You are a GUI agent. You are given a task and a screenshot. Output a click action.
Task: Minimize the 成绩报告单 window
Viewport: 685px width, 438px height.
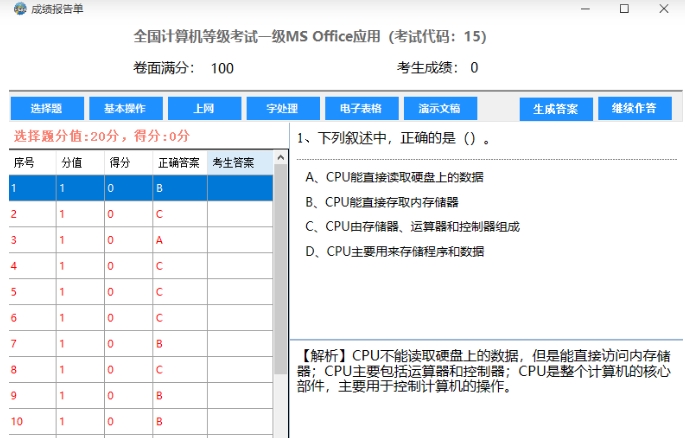tap(585, 9)
